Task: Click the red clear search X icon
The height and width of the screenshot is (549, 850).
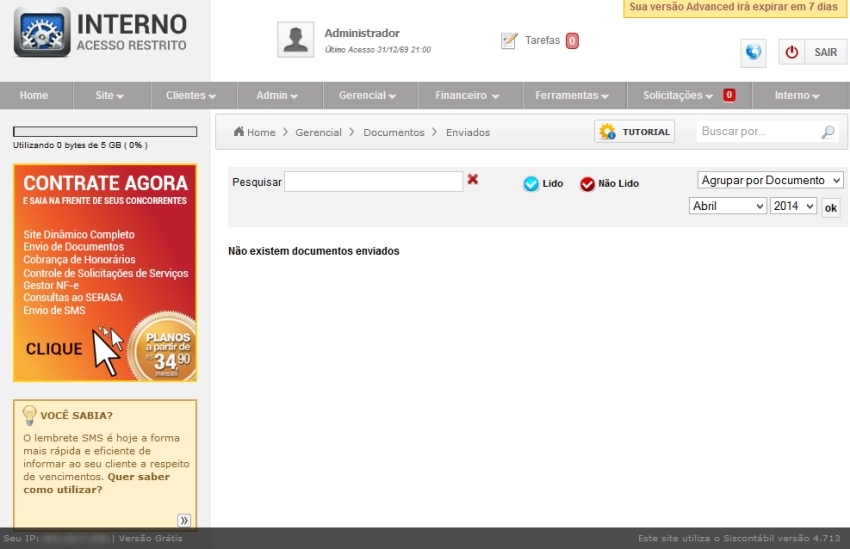Action: [x=473, y=180]
